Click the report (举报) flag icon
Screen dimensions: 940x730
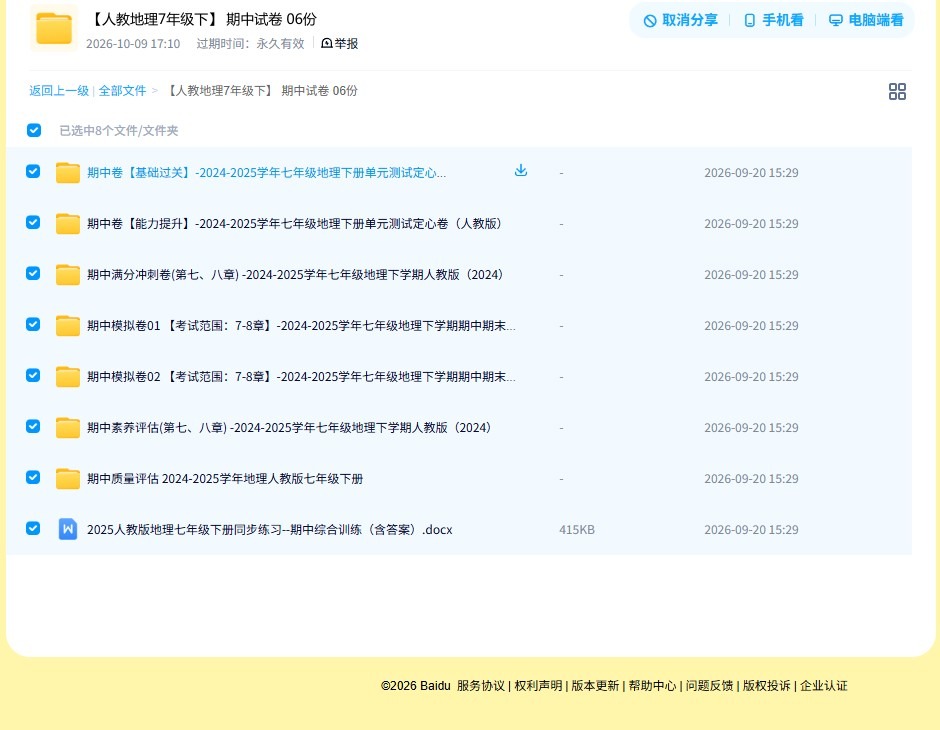(x=327, y=43)
